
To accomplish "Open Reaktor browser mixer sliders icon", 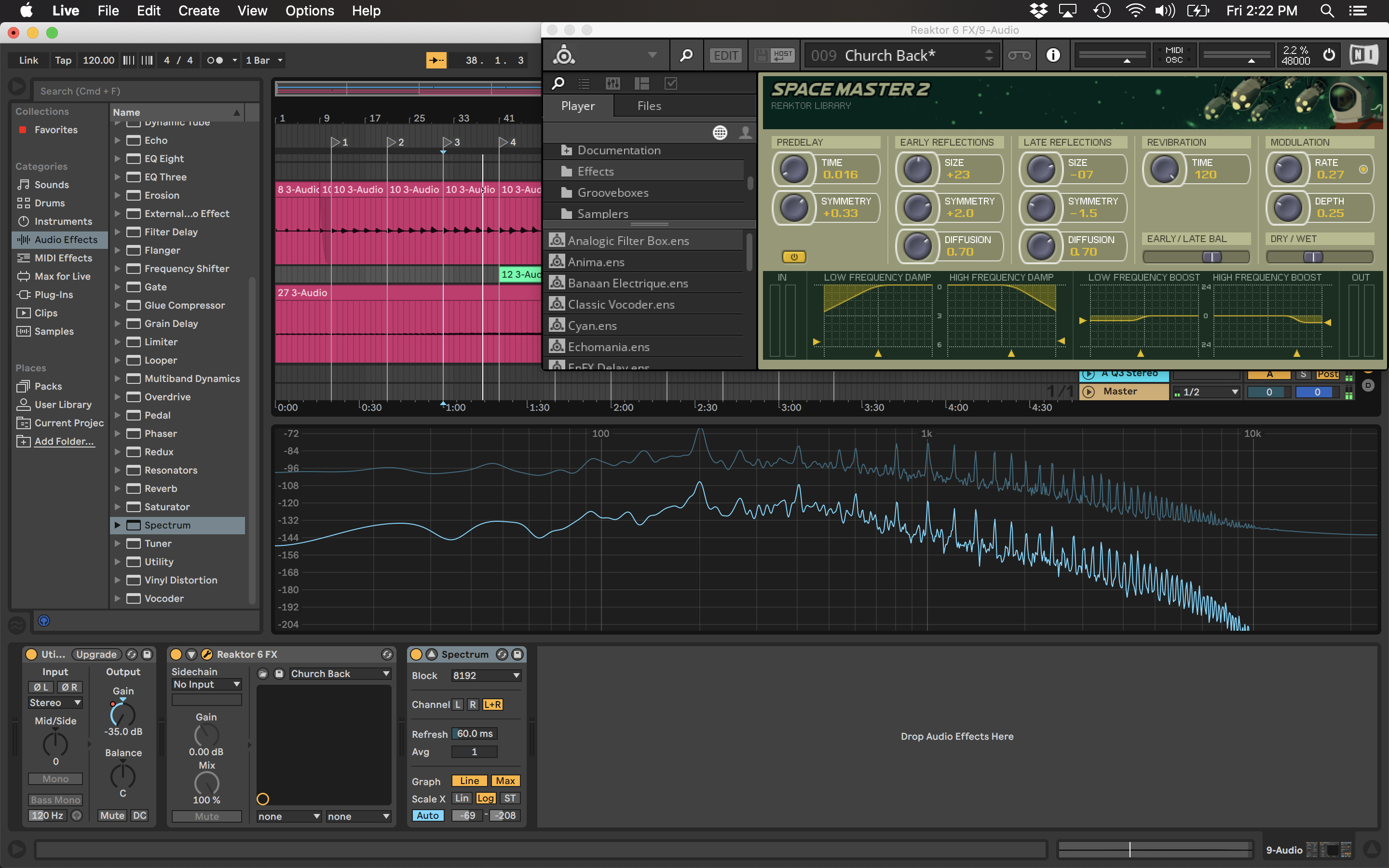I will click(613, 84).
